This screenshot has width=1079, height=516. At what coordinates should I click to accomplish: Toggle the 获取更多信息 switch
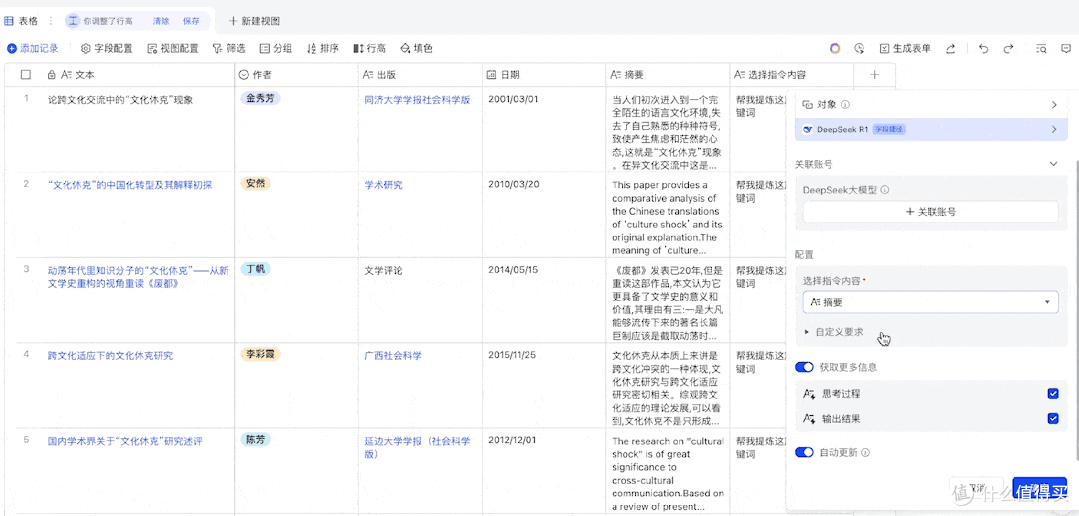coord(804,367)
